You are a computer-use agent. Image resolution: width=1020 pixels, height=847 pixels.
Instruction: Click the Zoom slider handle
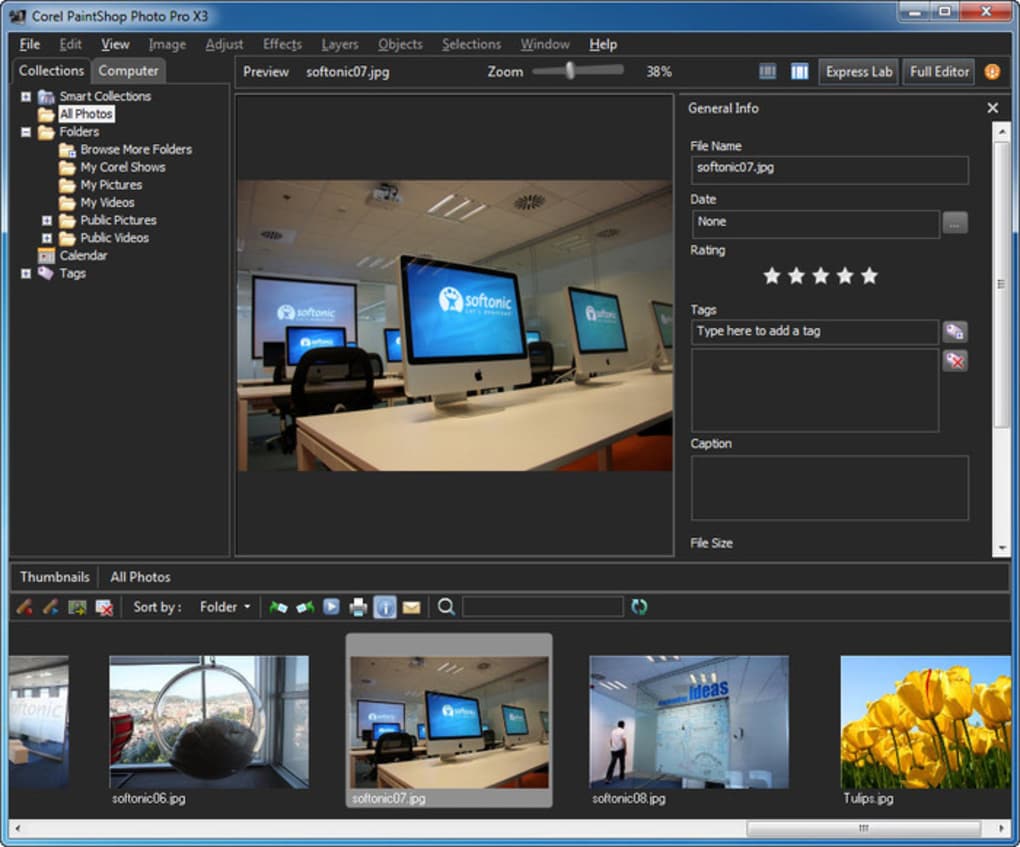(x=570, y=70)
